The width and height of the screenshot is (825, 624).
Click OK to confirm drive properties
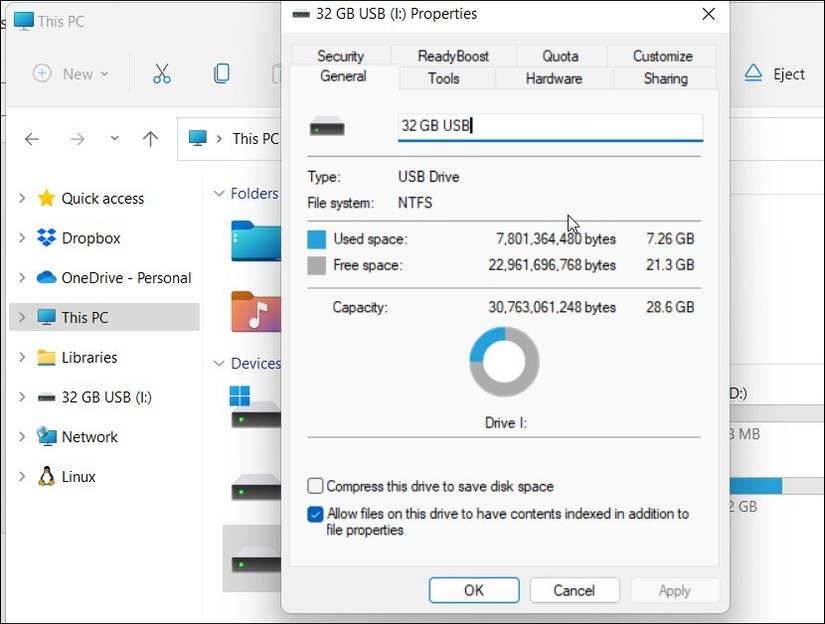473,590
